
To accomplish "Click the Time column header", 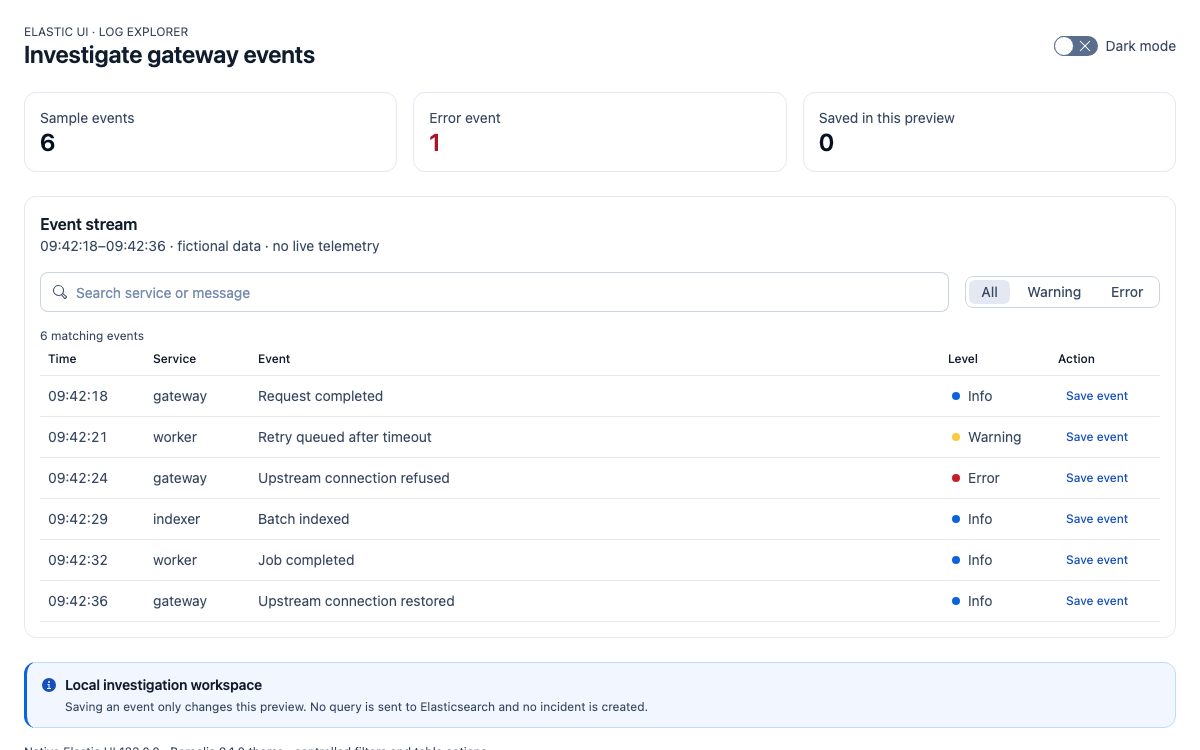I will pos(62,358).
